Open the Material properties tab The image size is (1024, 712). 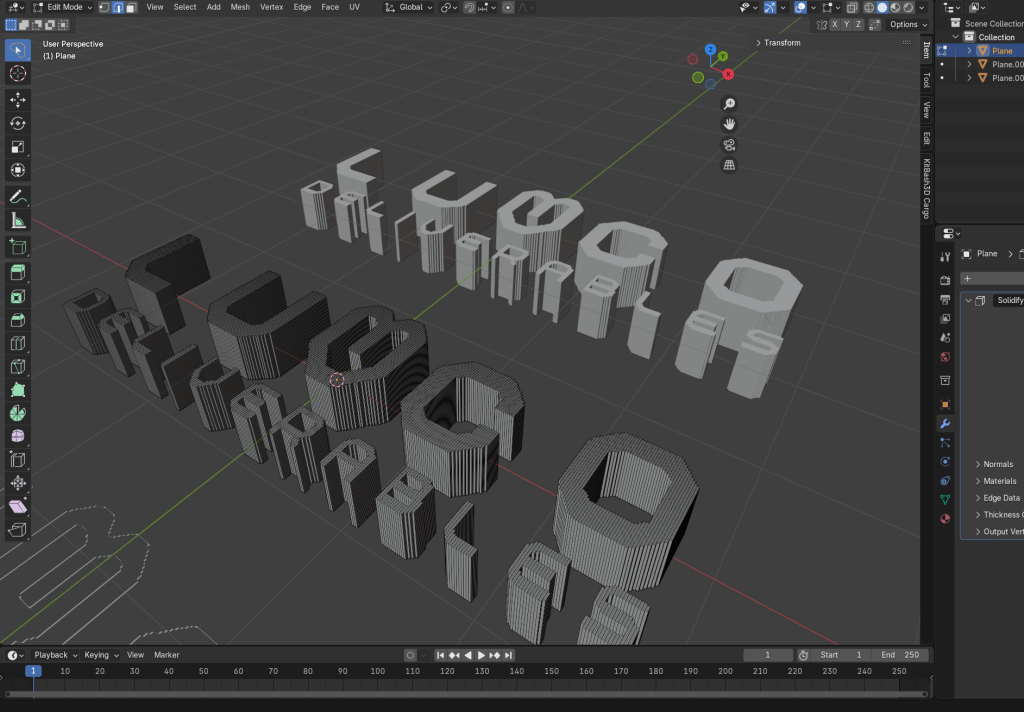click(x=945, y=518)
